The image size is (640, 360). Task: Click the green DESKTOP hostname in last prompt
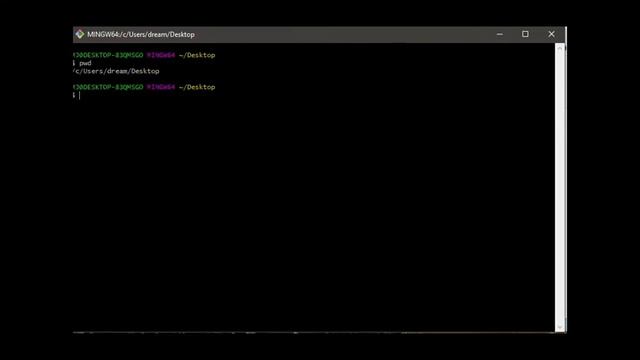point(108,87)
